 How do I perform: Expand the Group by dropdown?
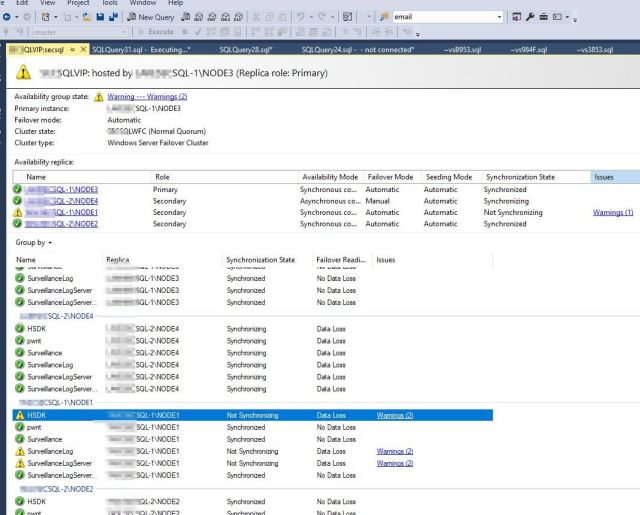pyautogui.click(x=35, y=243)
